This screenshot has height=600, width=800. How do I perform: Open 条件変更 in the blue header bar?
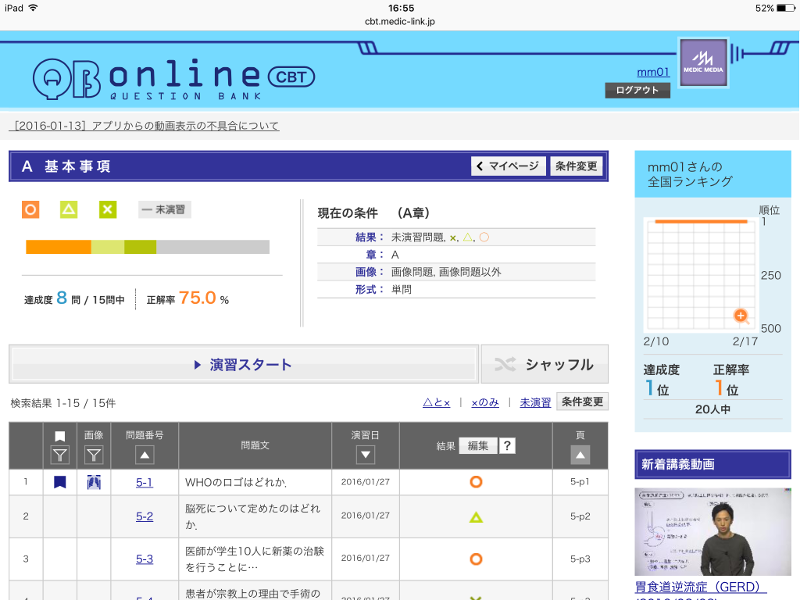(577, 166)
